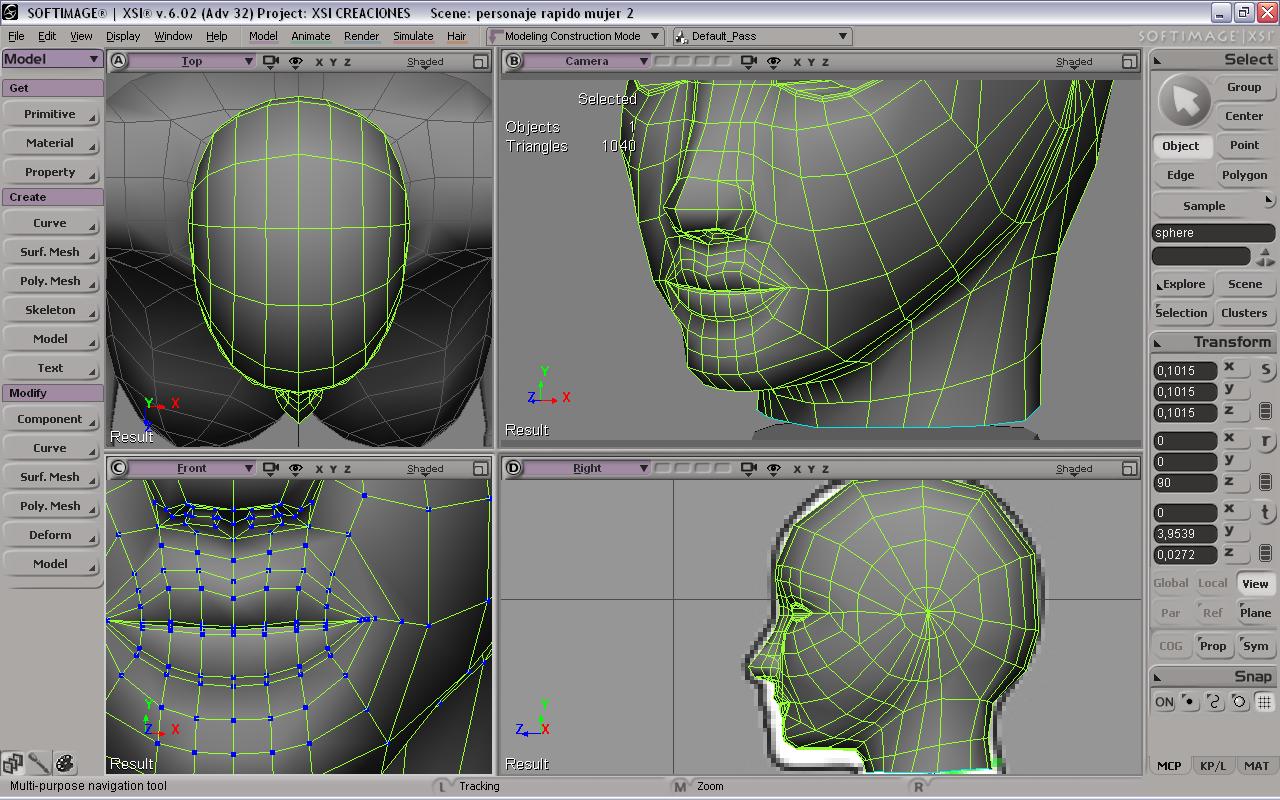This screenshot has width=1280, height=800.
Task: Maximize the Top viewport with its corner icon
Action: click(480, 61)
